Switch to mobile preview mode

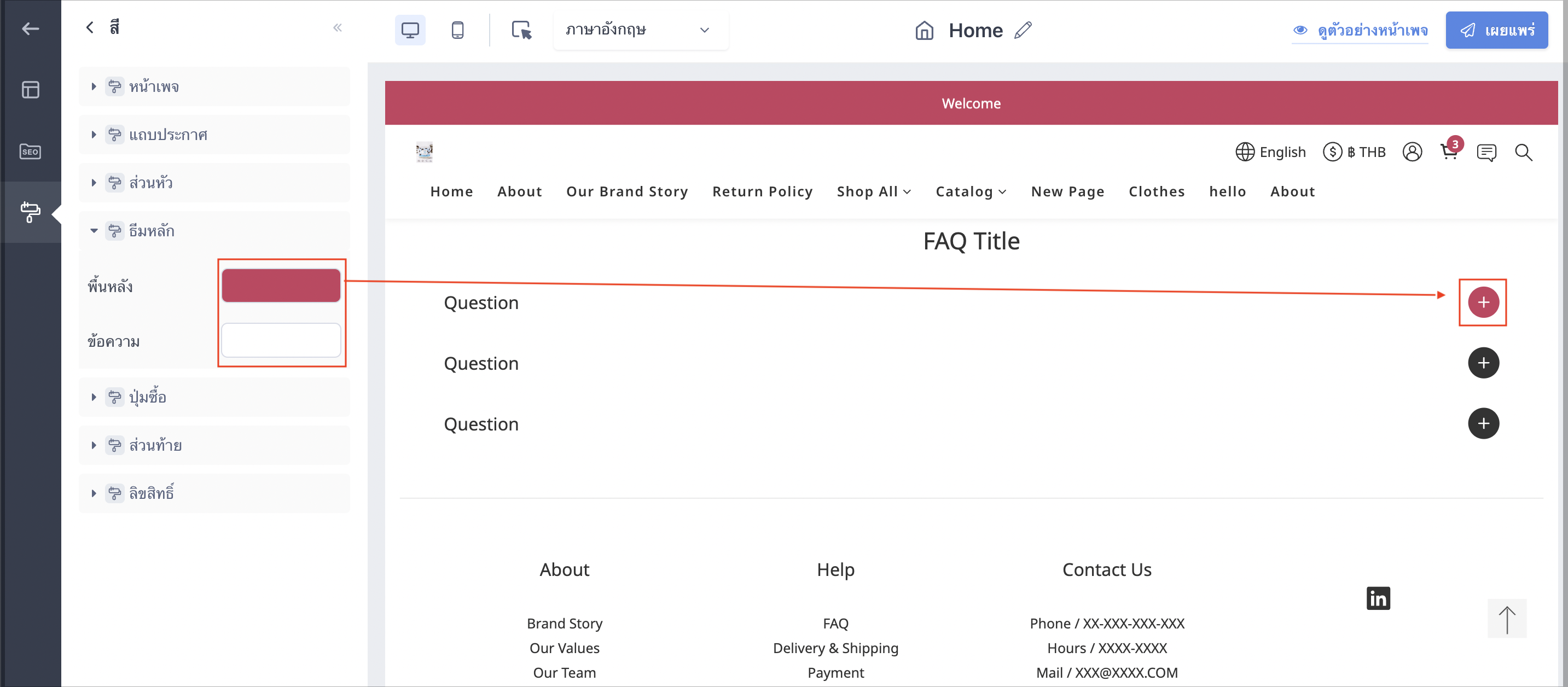tap(457, 30)
